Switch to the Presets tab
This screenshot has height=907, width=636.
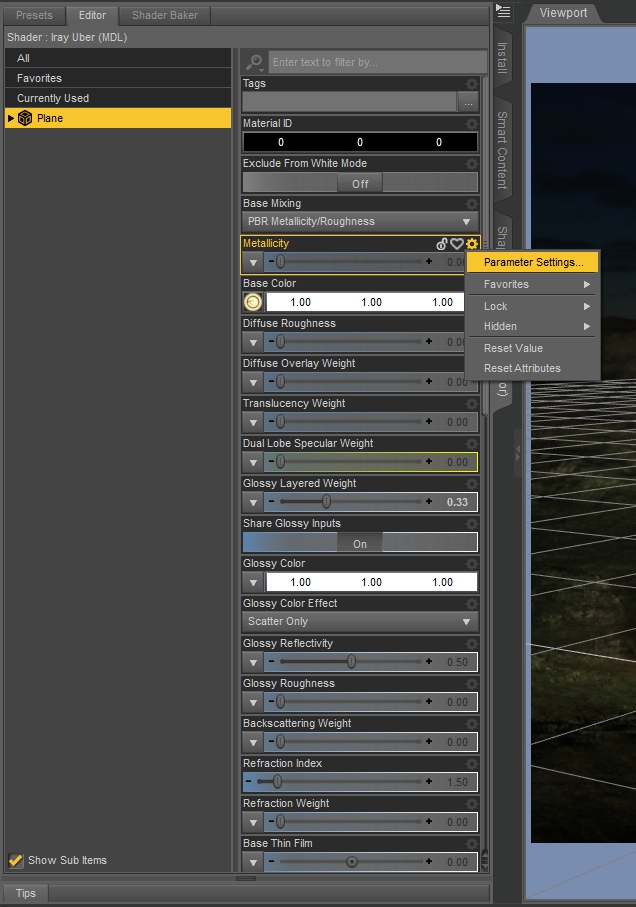(34, 15)
